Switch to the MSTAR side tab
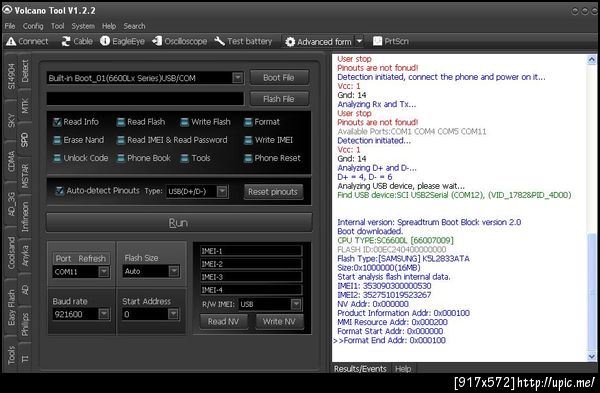The width and height of the screenshot is (600, 393). point(24,176)
